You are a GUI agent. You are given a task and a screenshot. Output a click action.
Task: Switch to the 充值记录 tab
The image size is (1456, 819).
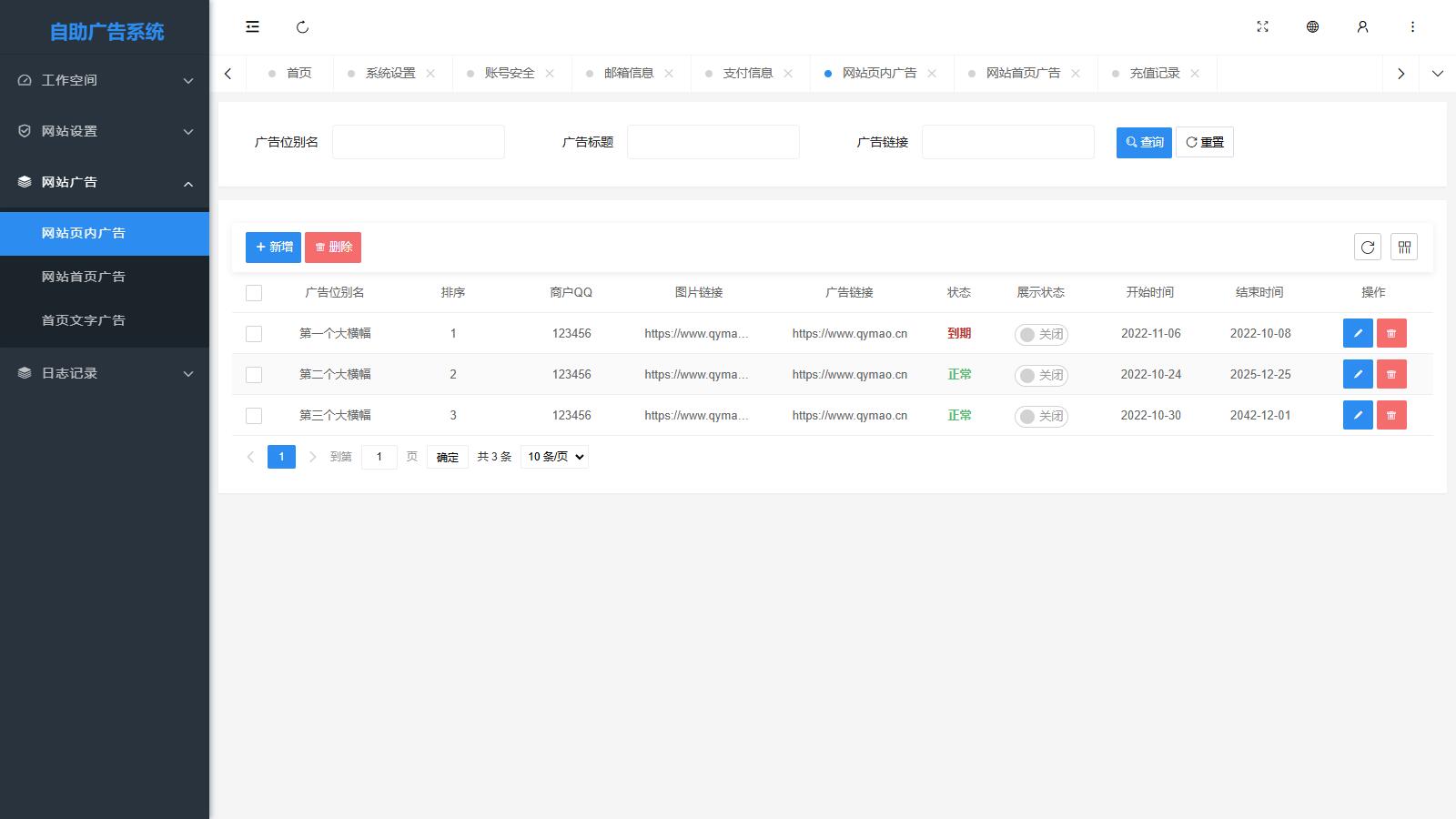coord(1149,73)
